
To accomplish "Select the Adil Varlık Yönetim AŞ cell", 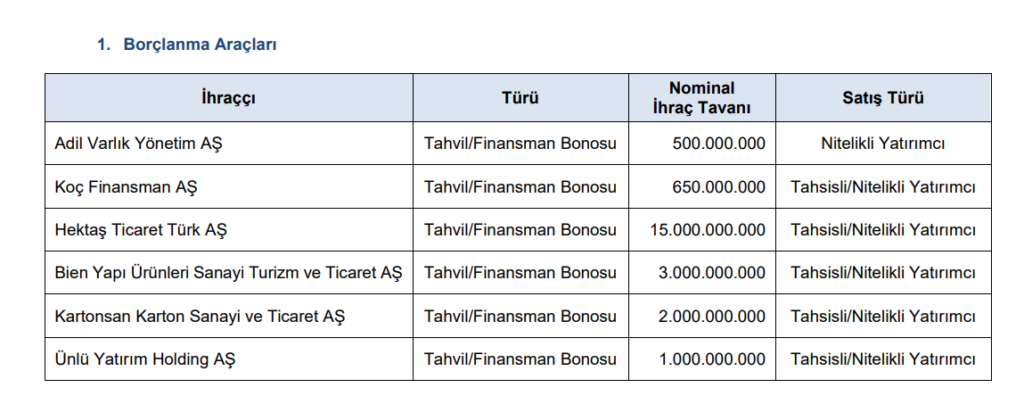I will (x=229, y=143).
